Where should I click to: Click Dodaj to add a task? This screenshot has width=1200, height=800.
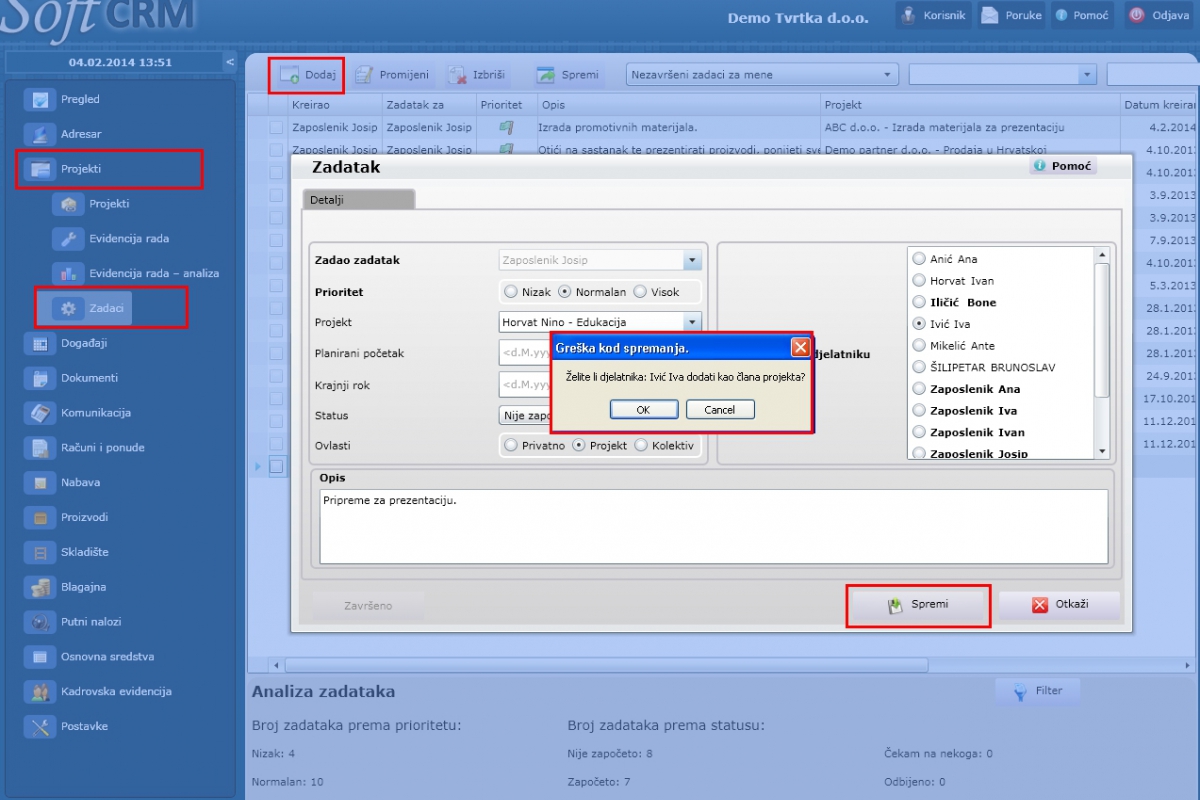[307, 75]
